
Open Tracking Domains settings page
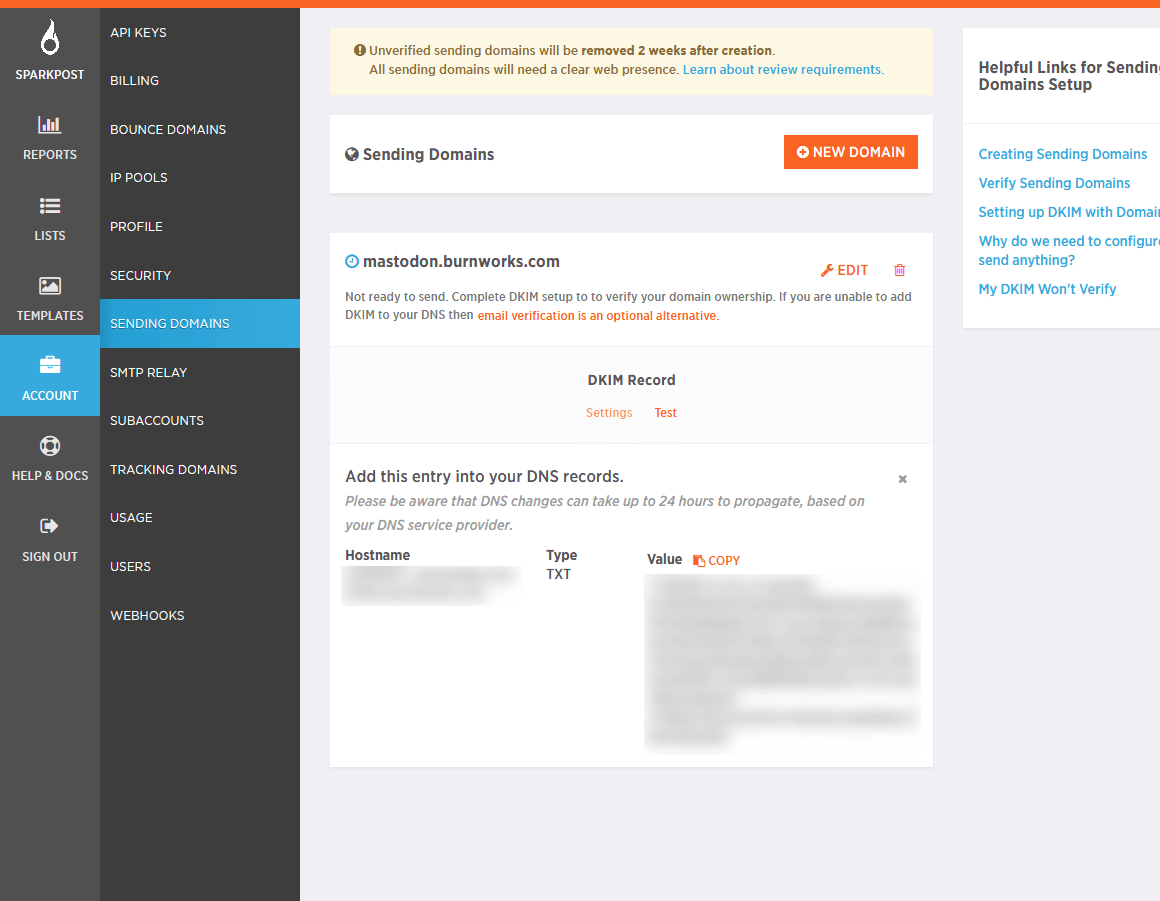click(x=173, y=469)
